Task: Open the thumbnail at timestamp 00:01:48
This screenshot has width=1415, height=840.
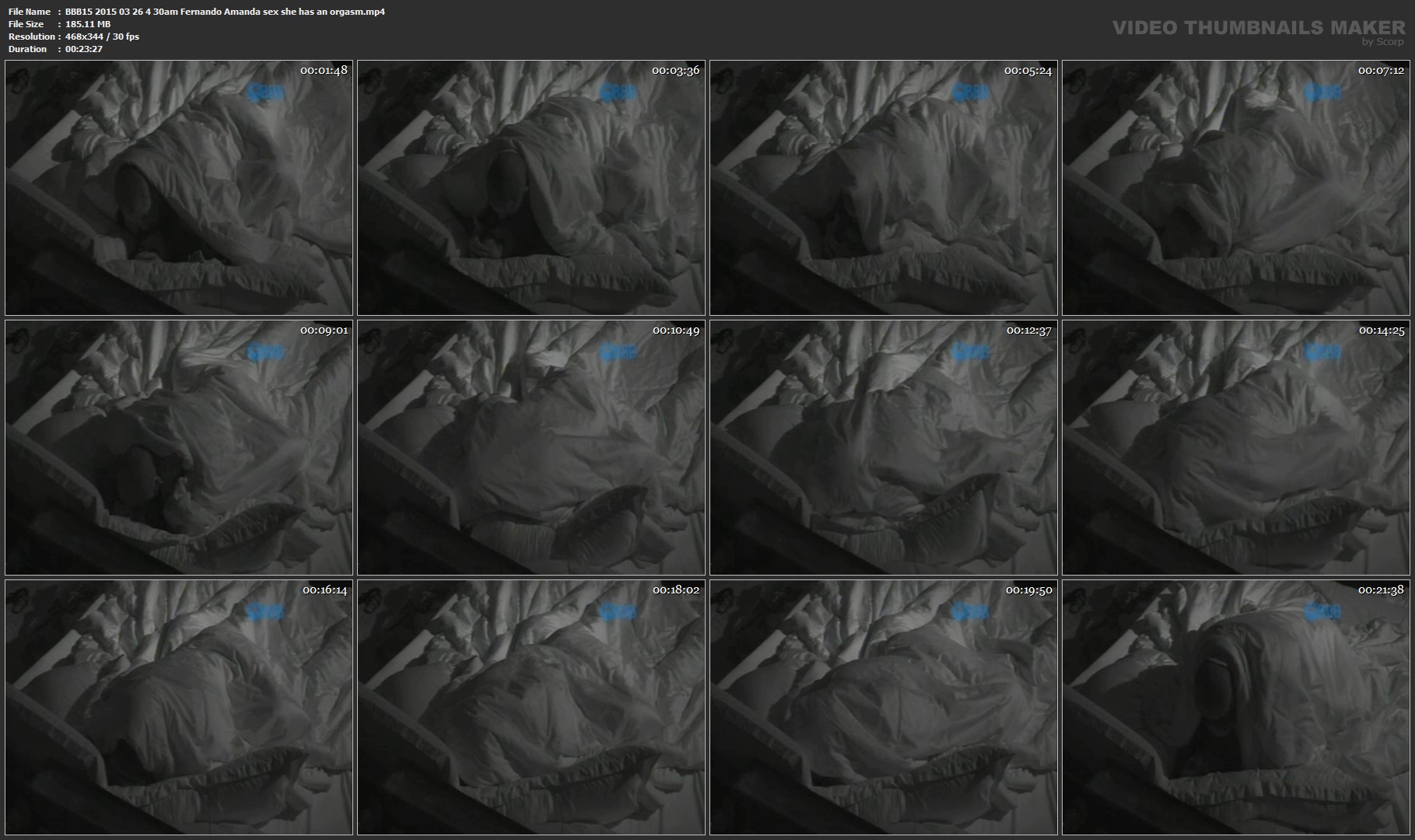Action: [179, 187]
